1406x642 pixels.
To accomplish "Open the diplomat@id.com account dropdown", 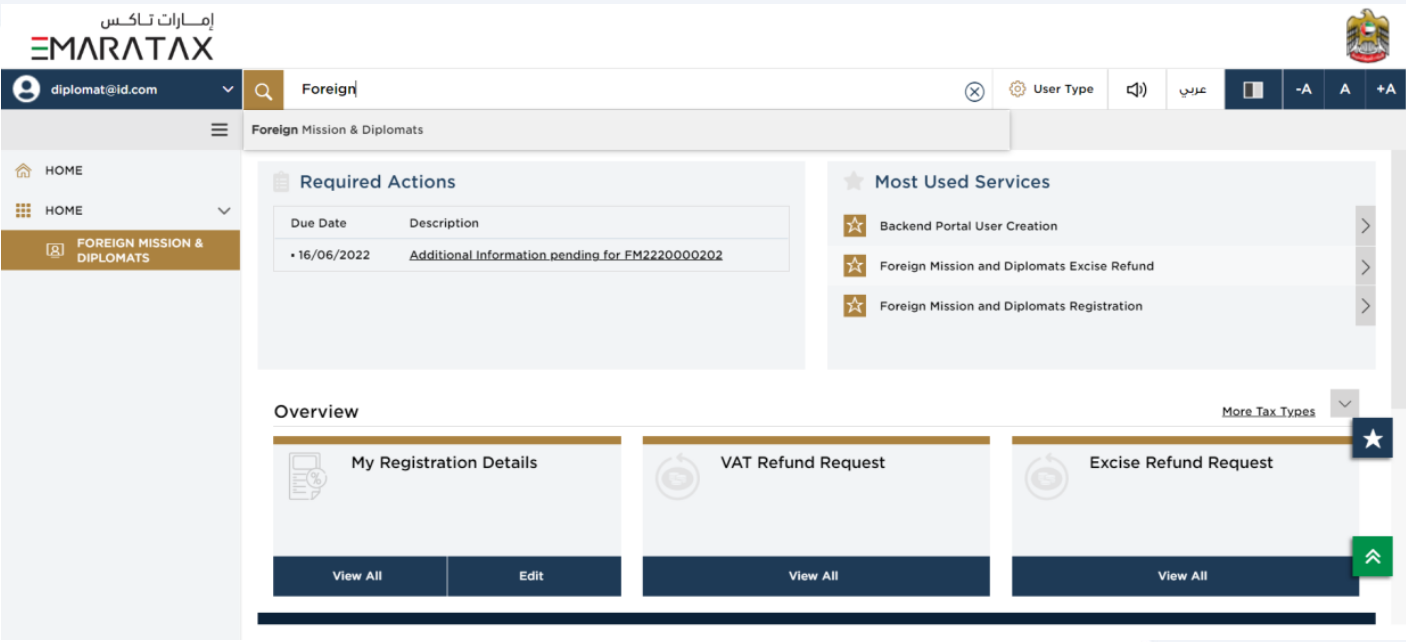I will click(121, 89).
